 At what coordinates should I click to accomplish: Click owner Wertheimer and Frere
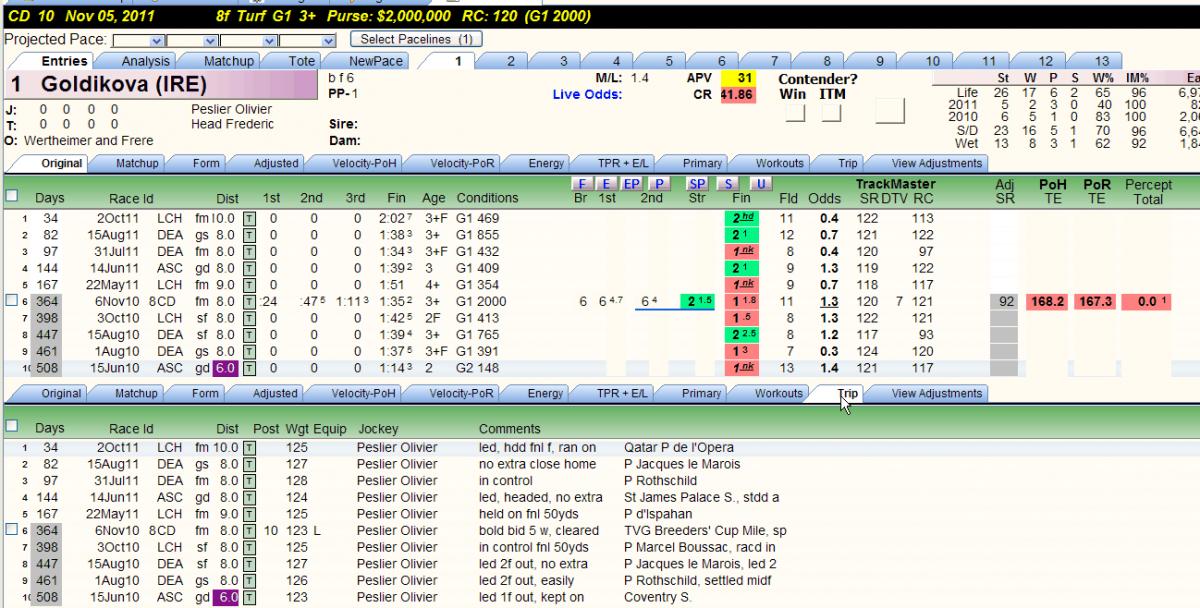[88, 141]
